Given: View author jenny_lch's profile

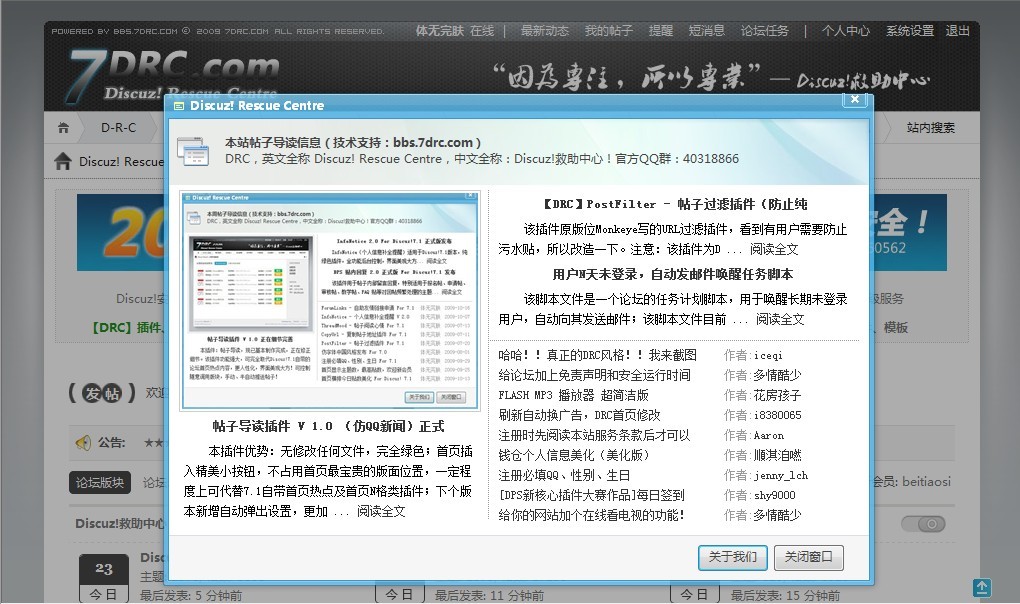Looking at the screenshot, I should [x=781, y=475].
